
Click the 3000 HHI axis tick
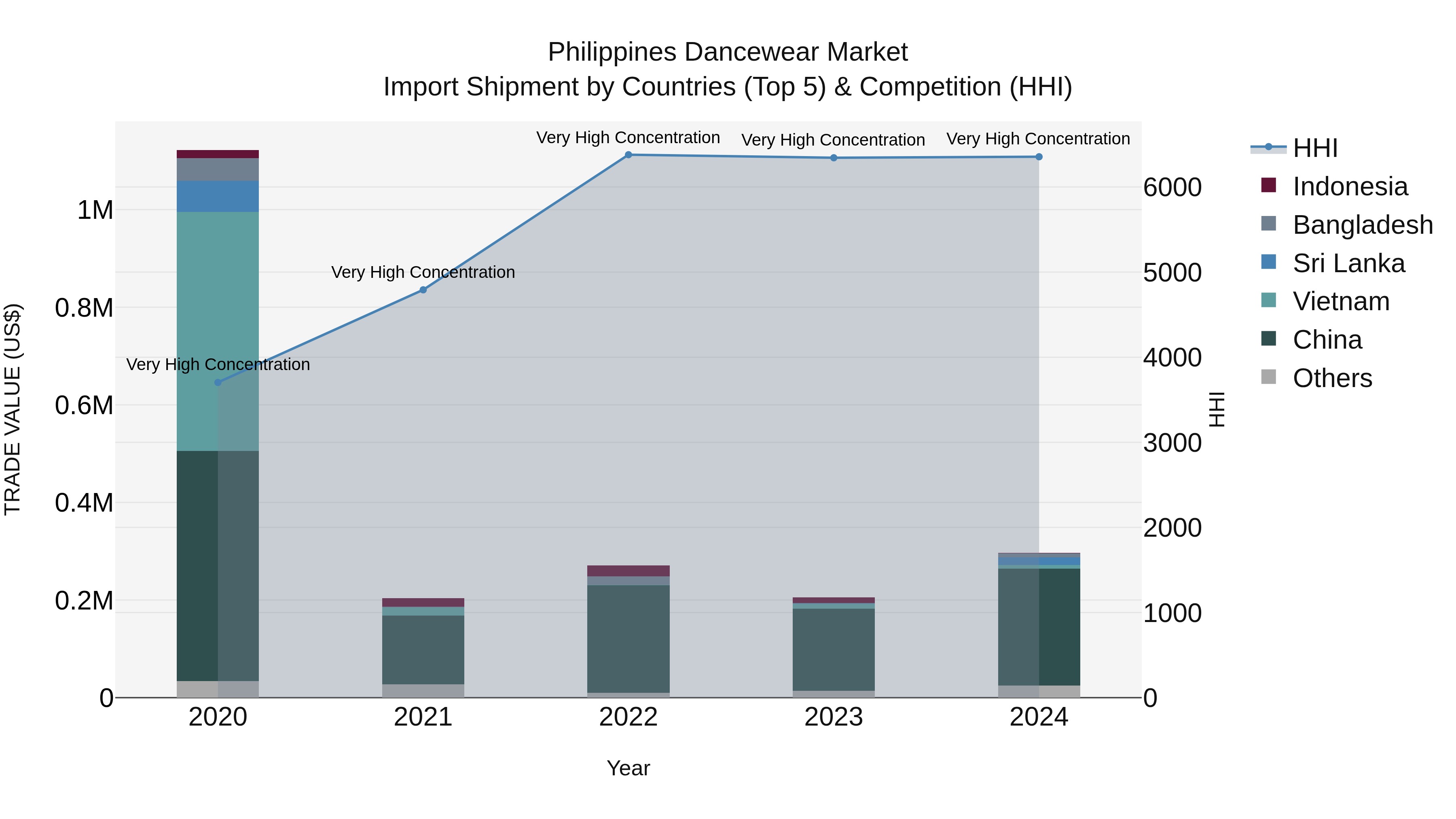(x=1172, y=443)
